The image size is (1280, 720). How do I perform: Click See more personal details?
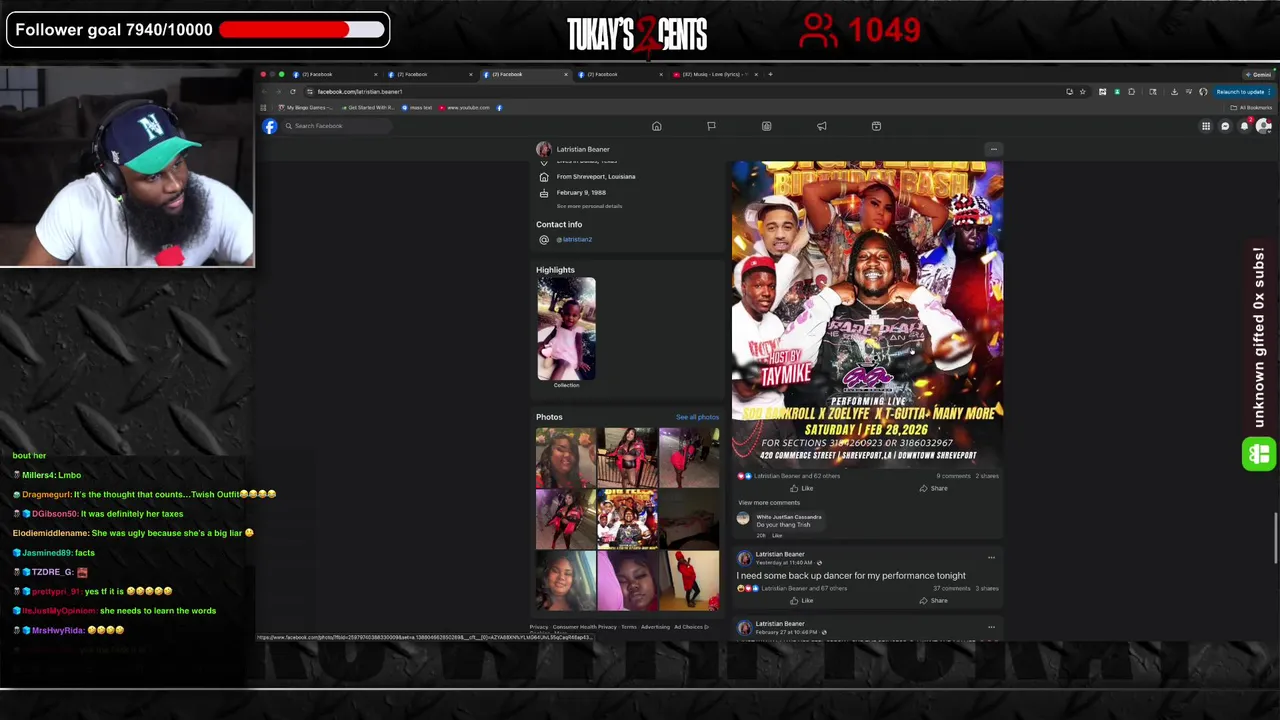[x=589, y=206]
